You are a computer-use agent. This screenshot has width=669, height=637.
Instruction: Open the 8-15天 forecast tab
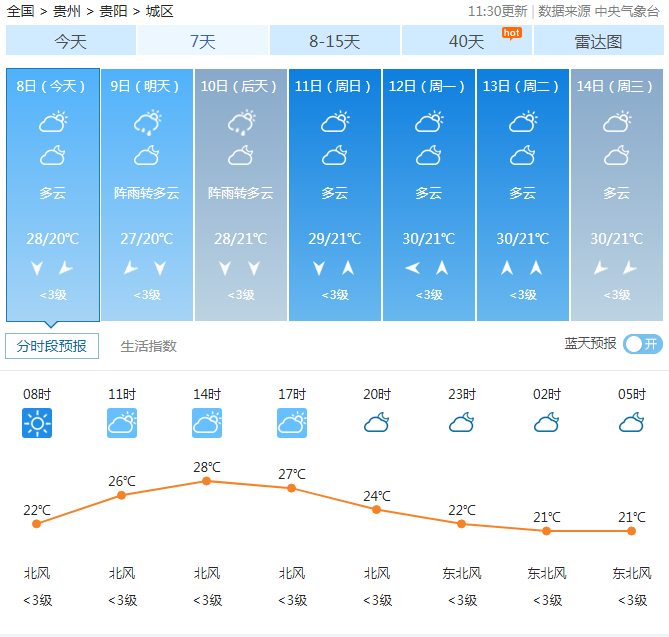click(334, 41)
